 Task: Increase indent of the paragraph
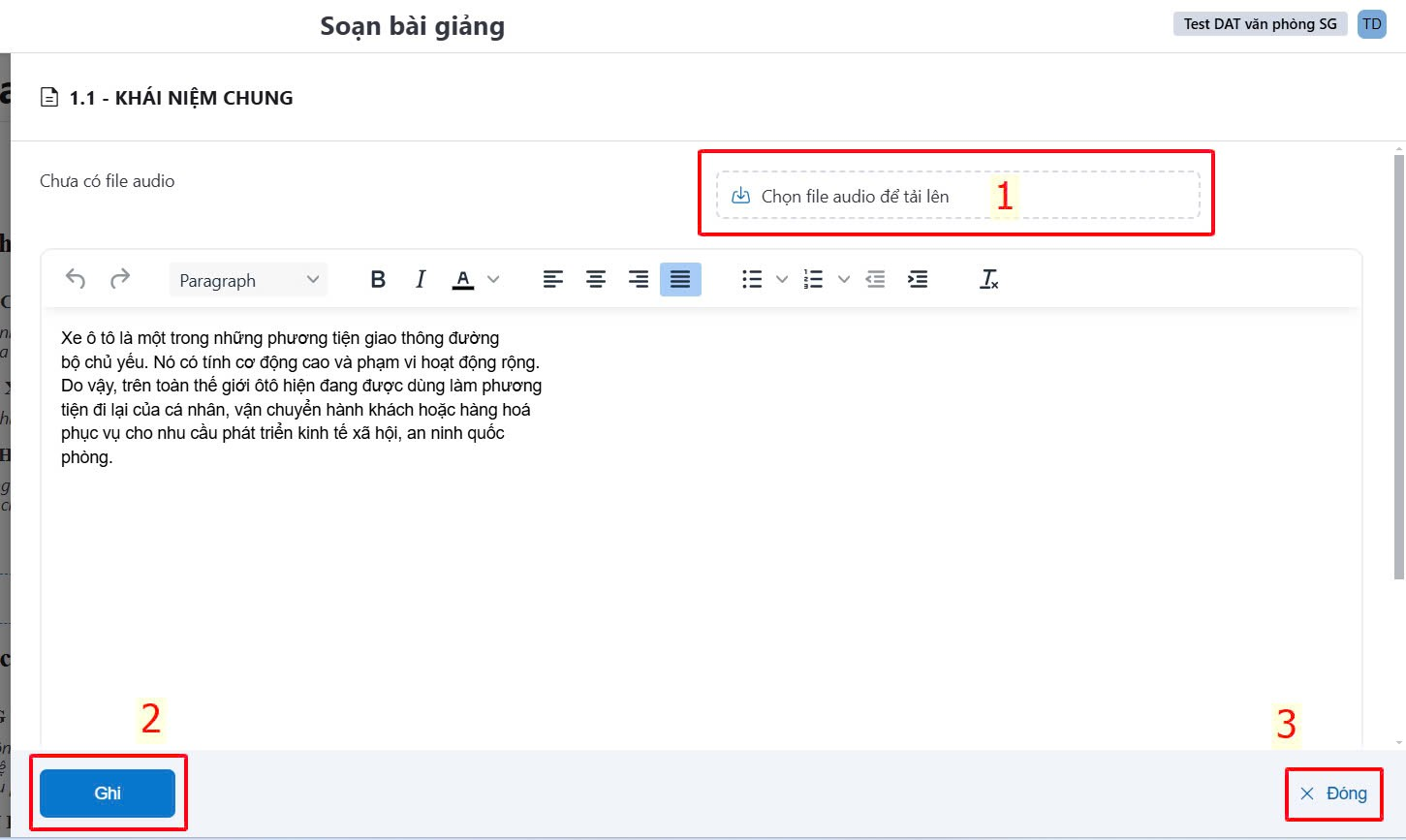pyautogui.click(x=917, y=280)
